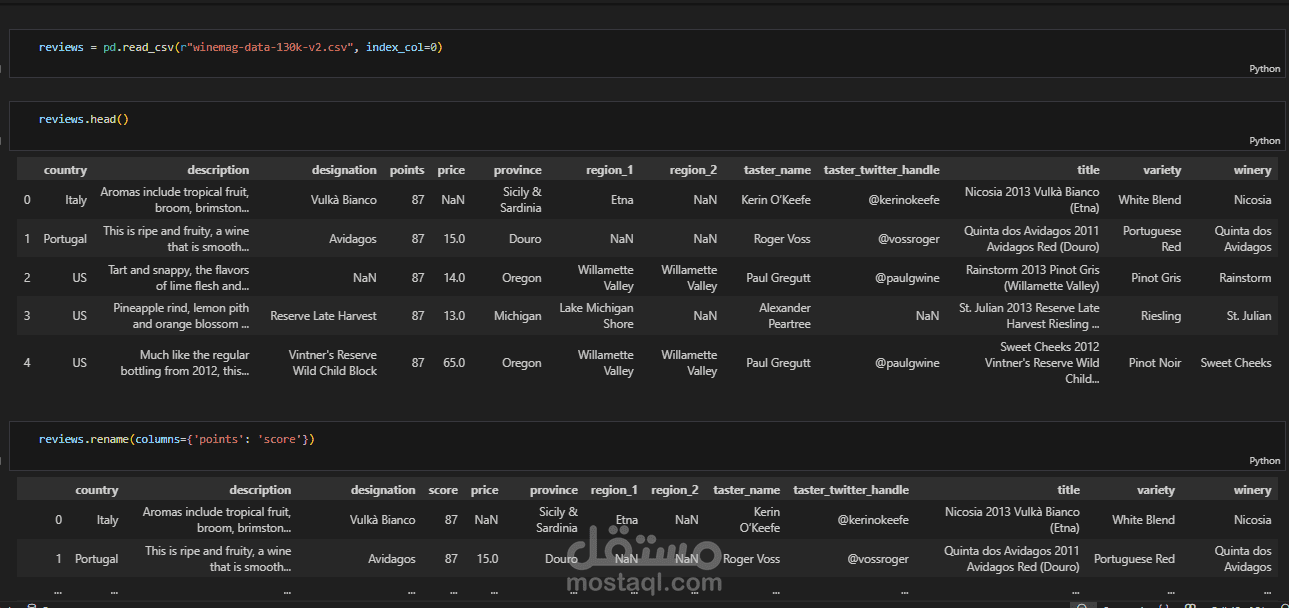Click 'designation' header in head() output table
The width and height of the screenshot is (1289, 608).
344,170
